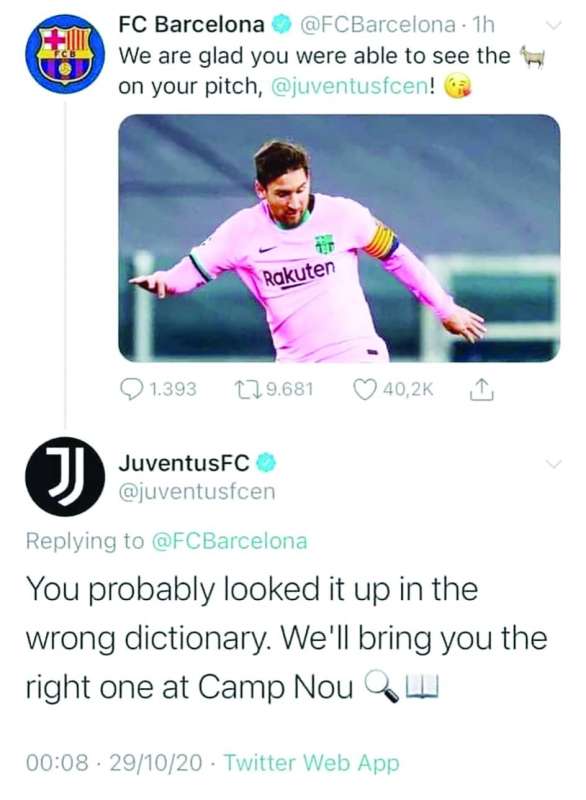Click the goat emoji in tweet
The image size is (586, 800).
click(x=532, y=57)
